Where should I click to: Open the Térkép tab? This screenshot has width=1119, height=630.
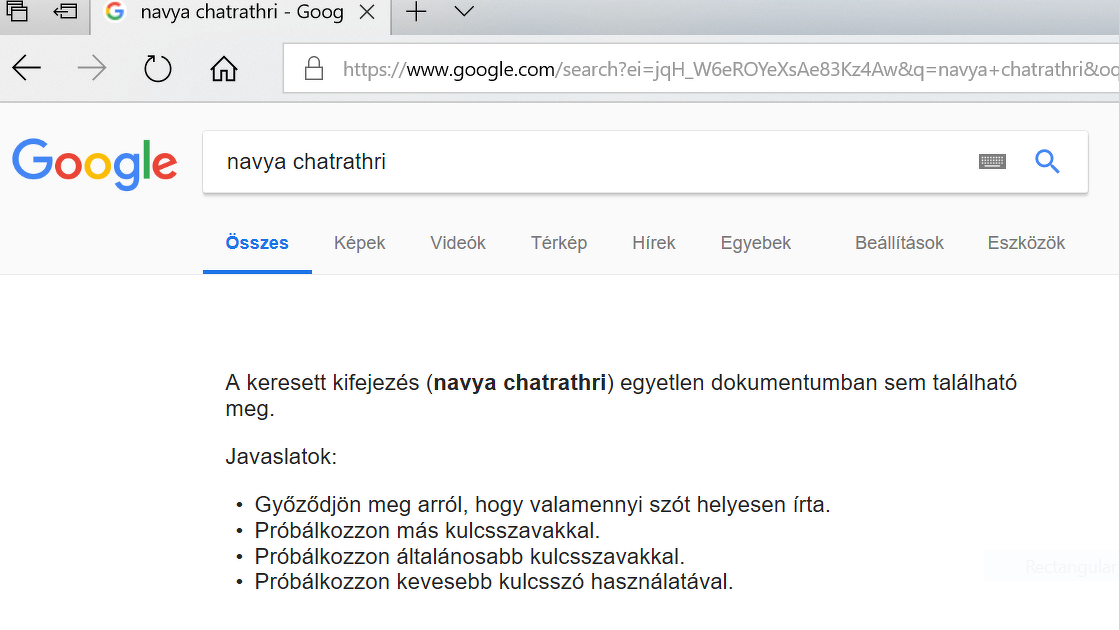coord(559,243)
